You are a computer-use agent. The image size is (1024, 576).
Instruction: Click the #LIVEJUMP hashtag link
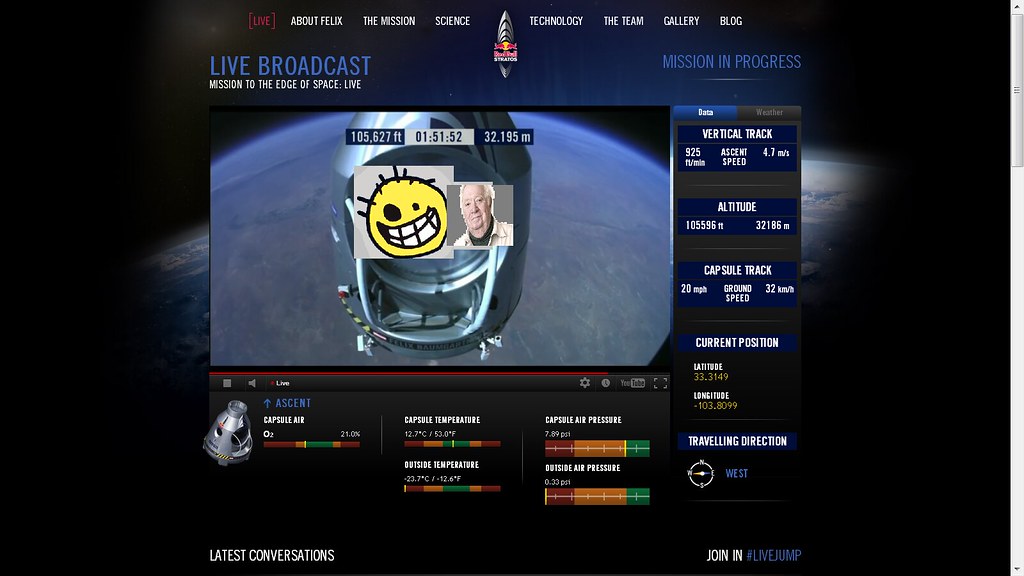(x=774, y=556)
